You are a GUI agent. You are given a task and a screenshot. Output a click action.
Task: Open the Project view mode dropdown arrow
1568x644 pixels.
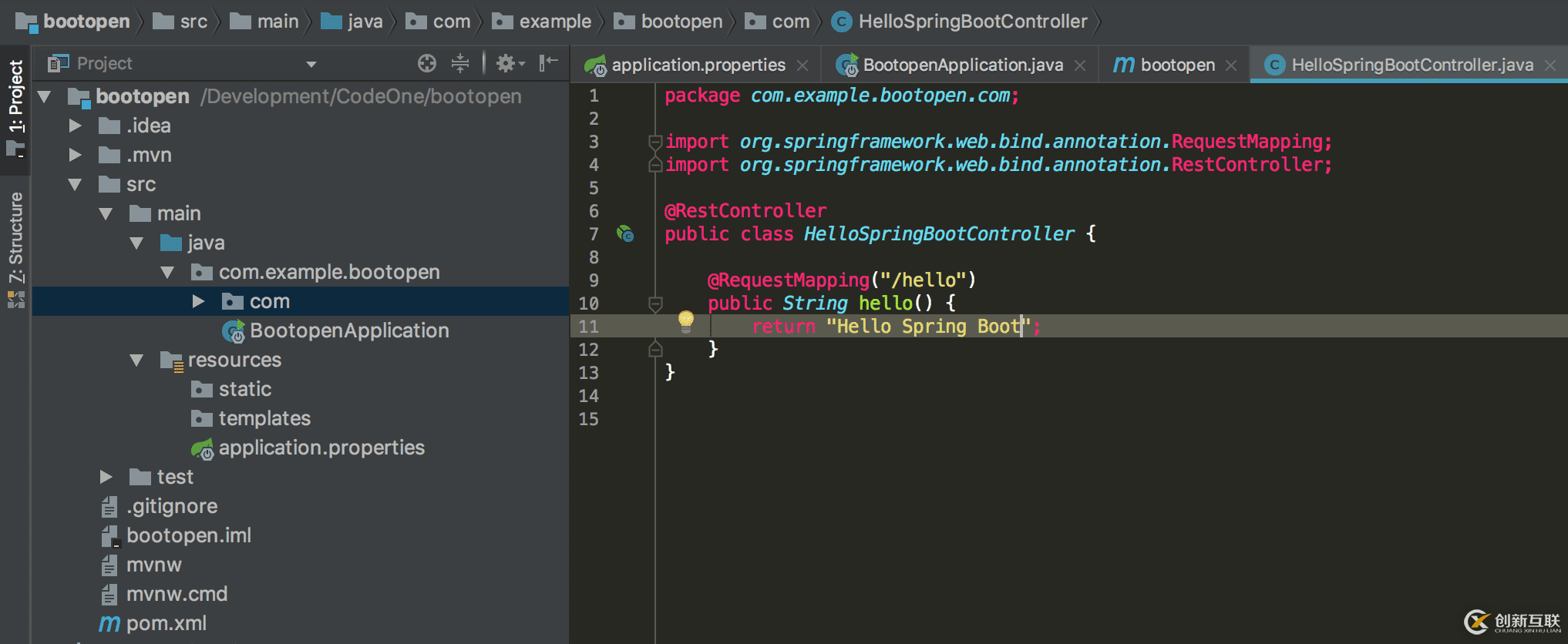pyautogui.click(x=311, y=64)
